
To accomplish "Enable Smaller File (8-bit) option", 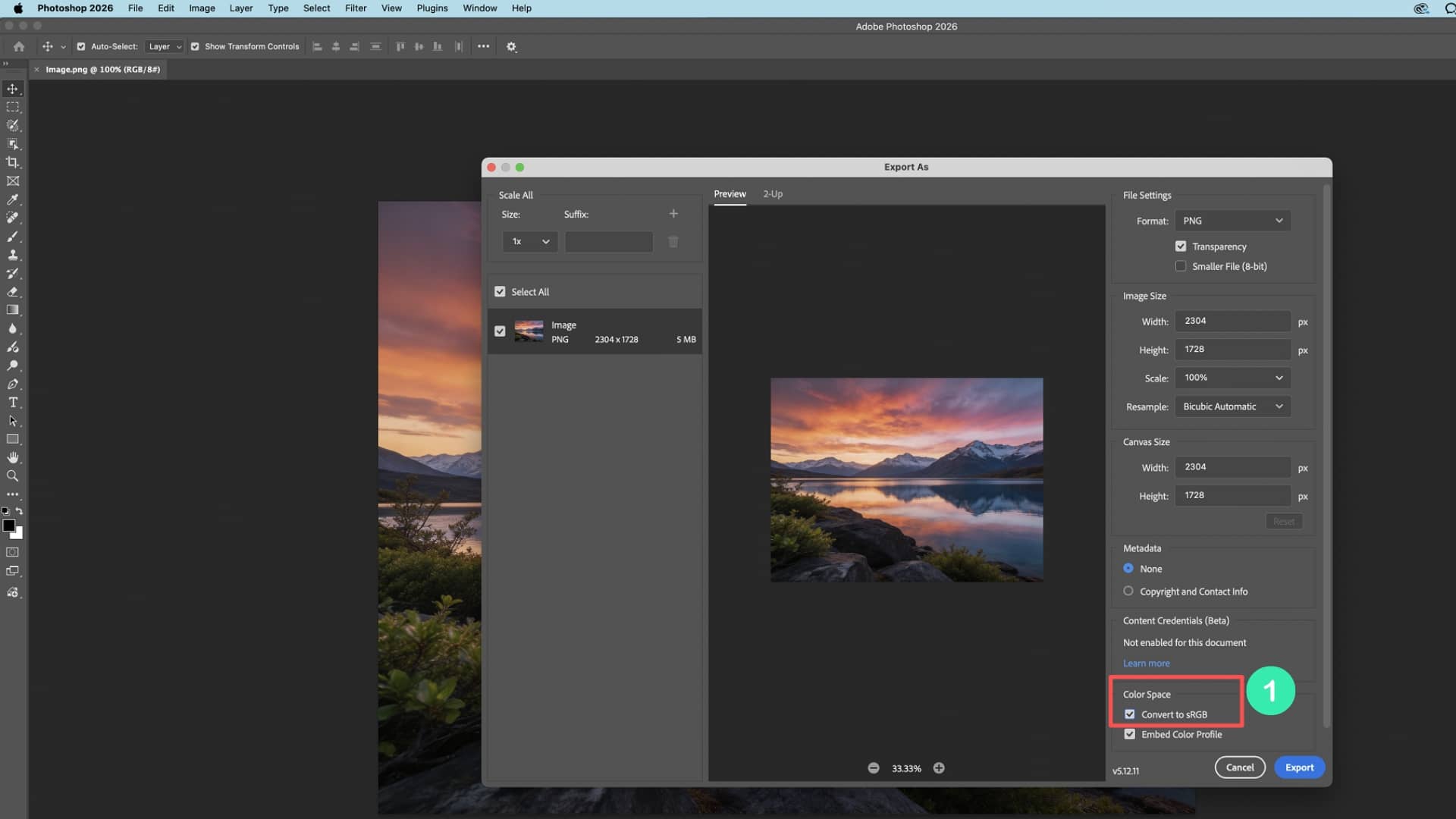I will click(x=1181, y=266).
